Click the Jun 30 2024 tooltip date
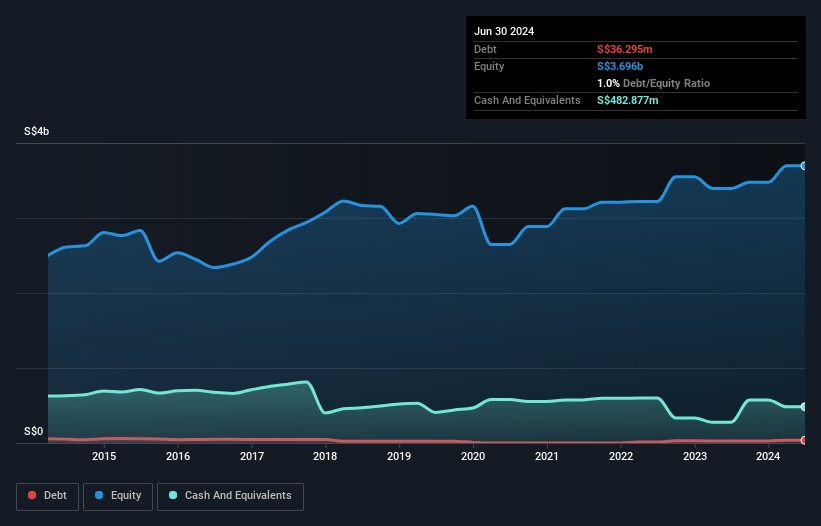 [504, 31]
